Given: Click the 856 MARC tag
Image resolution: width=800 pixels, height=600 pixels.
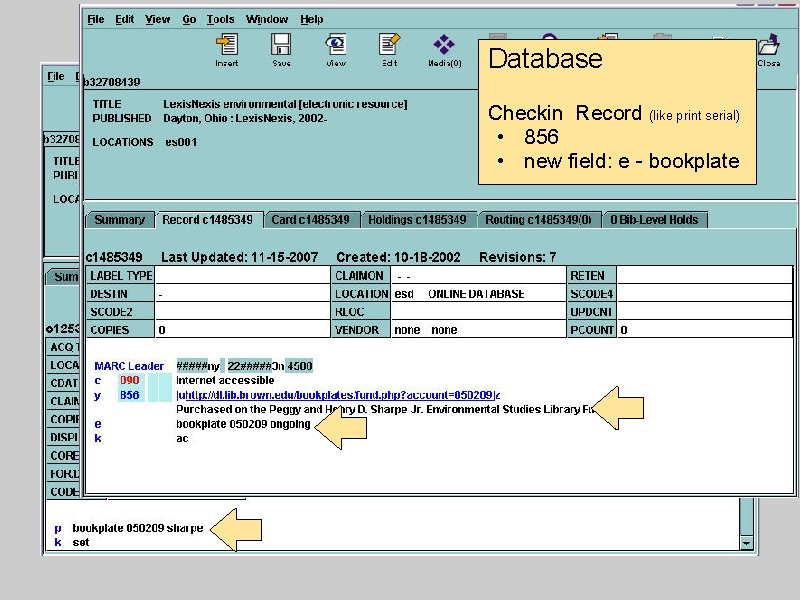Looking at the screenshot, I should pyautogui.click(x=130, y=395).
